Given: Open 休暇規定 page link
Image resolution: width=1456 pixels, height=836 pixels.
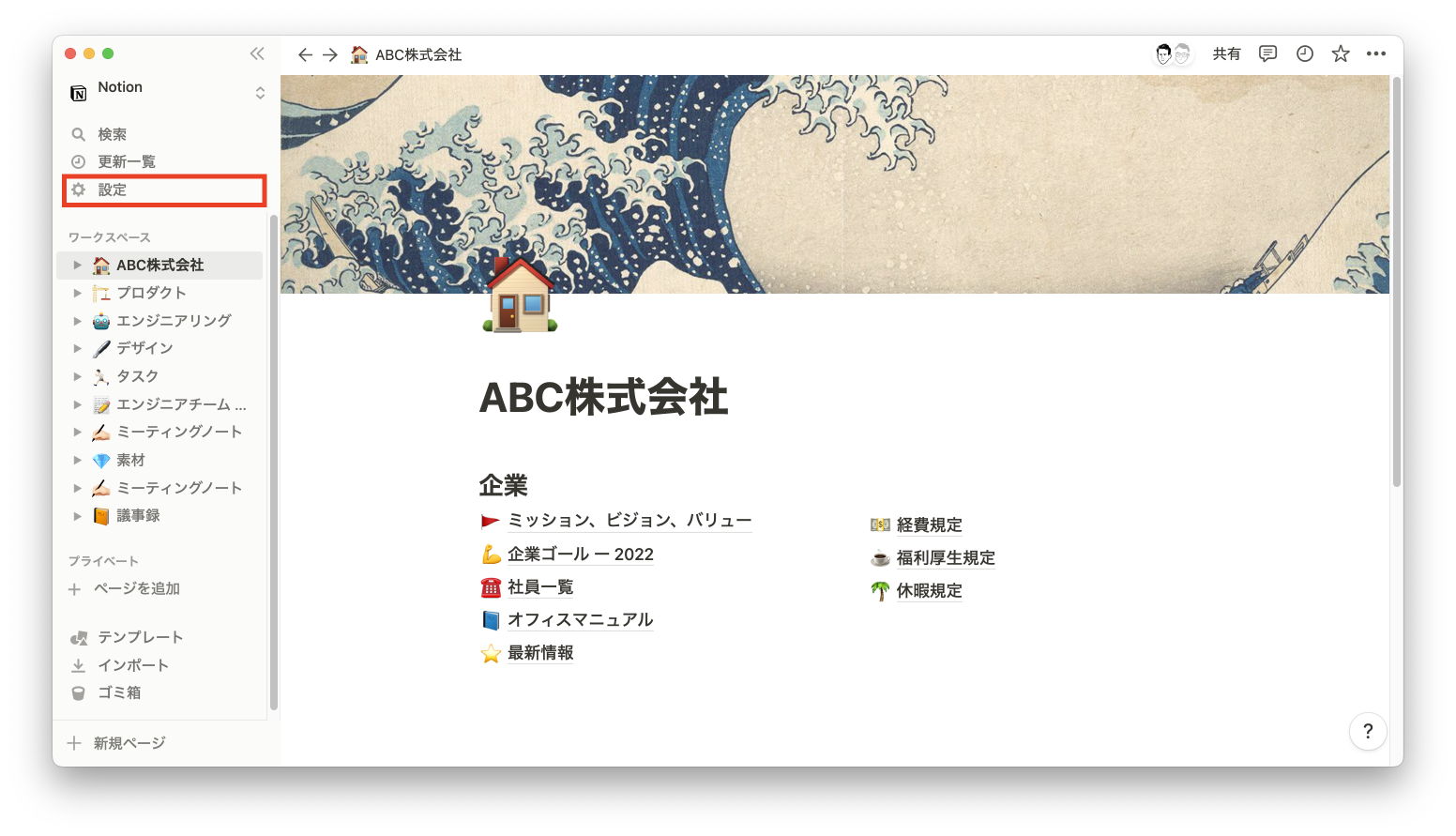Looking at the screenshot, I should click(x=929, y=591).
